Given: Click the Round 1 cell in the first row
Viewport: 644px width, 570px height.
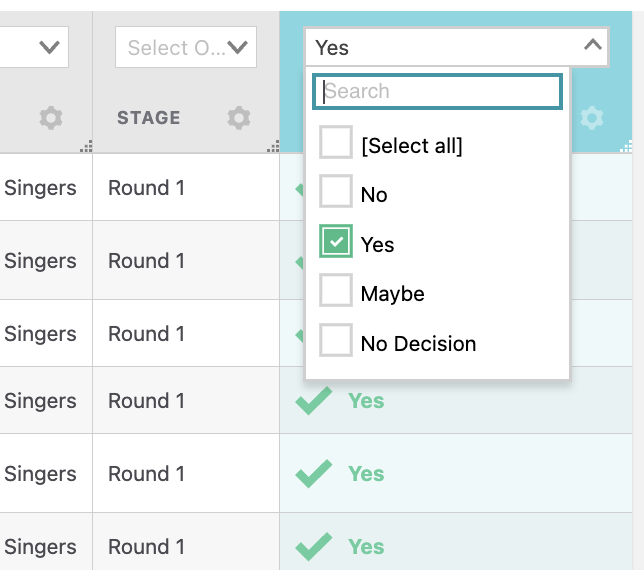Looking at the screenshot, I should click(x=147, y=188).
